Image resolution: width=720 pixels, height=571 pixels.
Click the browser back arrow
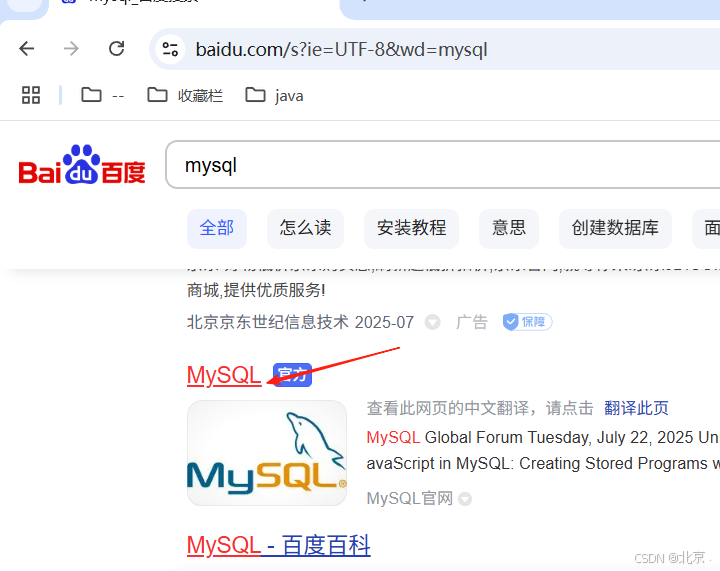(27, 48)
